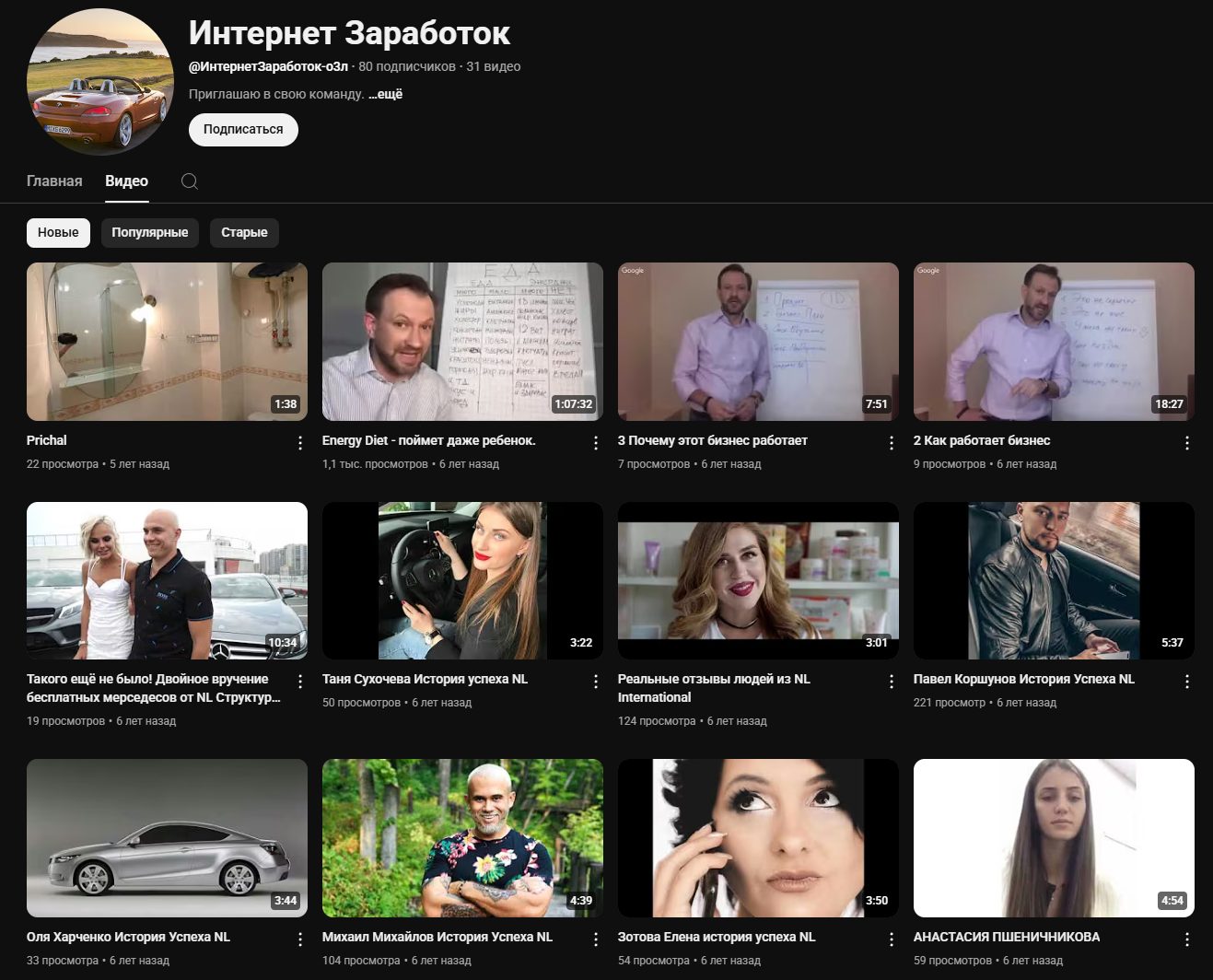The height and width of the screenshot is (980, 1213).
Task: Play the 3:44 silver coupe thumbnail
Action: (167, 838)
